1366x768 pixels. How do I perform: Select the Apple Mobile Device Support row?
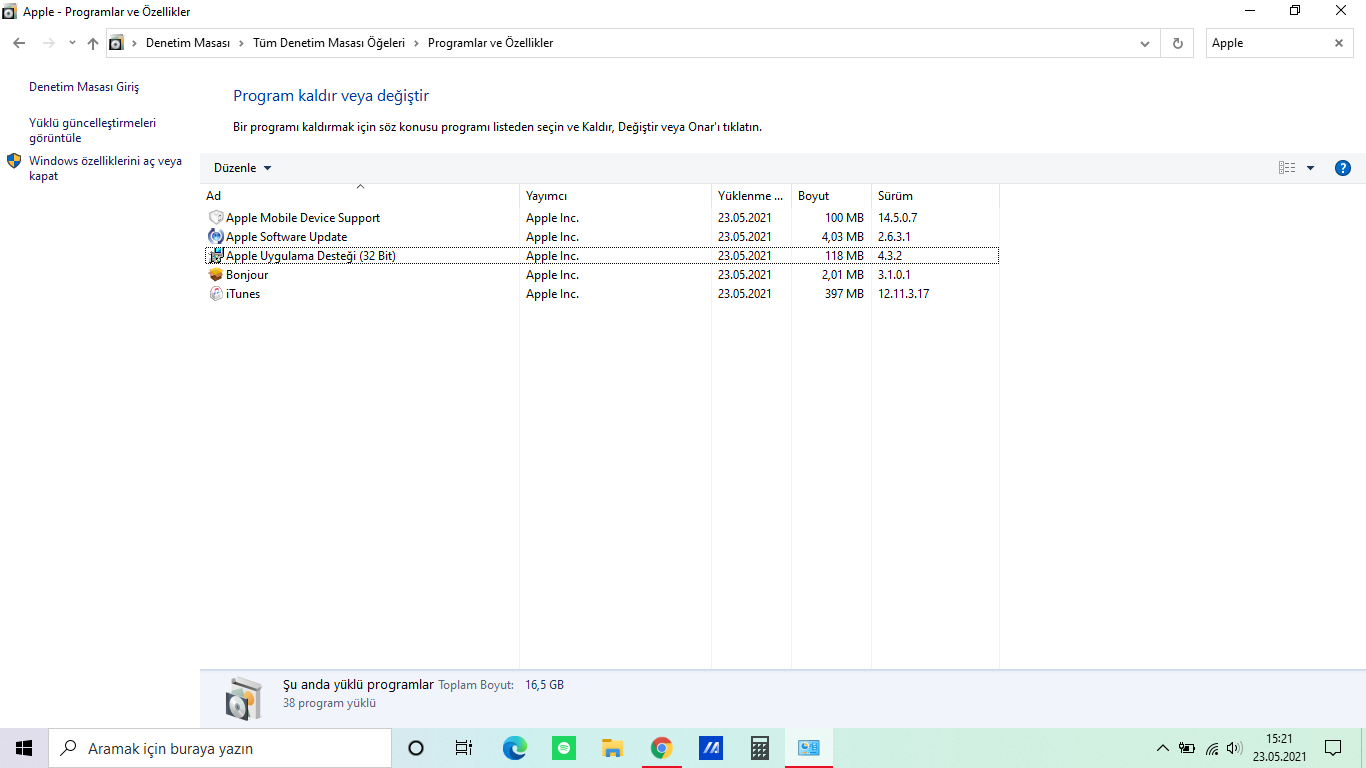click(601, 218)
